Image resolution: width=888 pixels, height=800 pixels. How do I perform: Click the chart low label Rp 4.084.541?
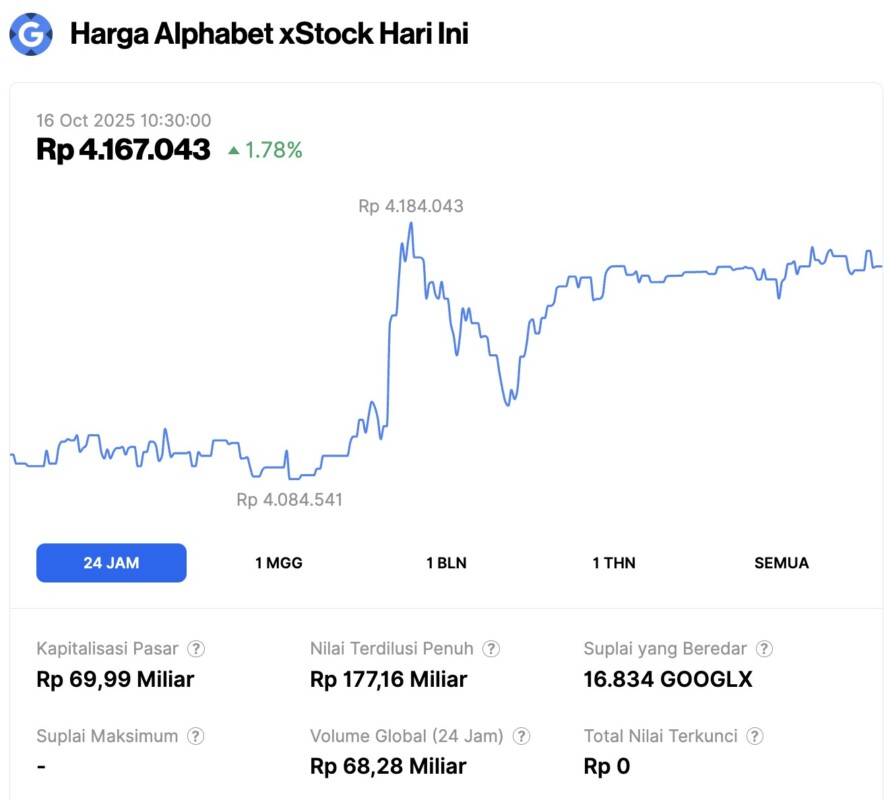click(289, 499)
